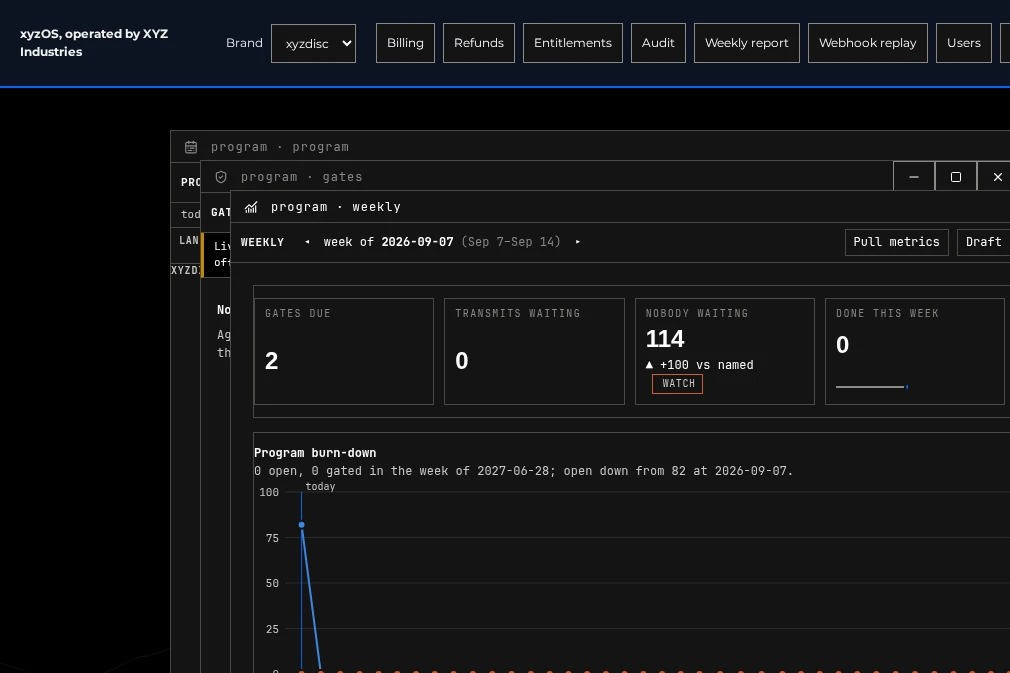Go to the previous week
The height and width of the screenshot is (673, 1010).
pos(307,242)
